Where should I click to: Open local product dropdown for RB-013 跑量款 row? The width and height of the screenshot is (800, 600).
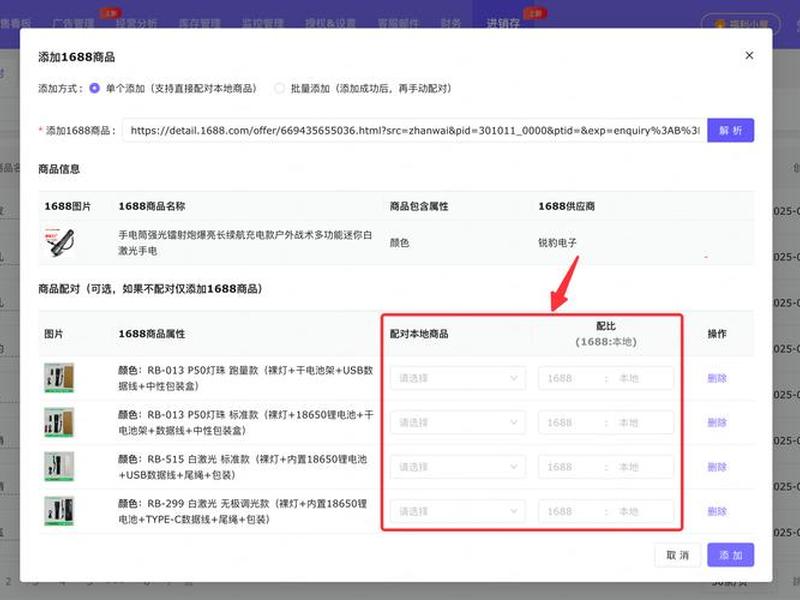click(x=458, y=378)
